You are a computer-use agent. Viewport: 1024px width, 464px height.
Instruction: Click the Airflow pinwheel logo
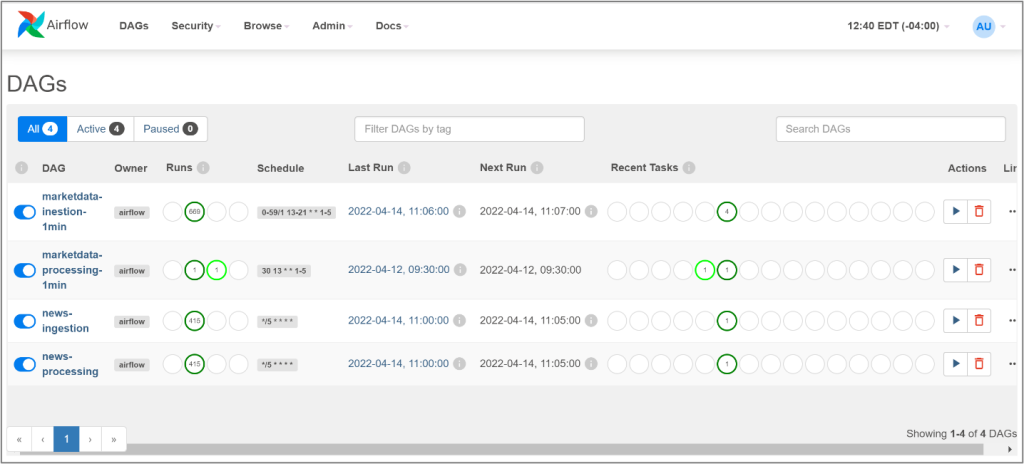[31, 26]
